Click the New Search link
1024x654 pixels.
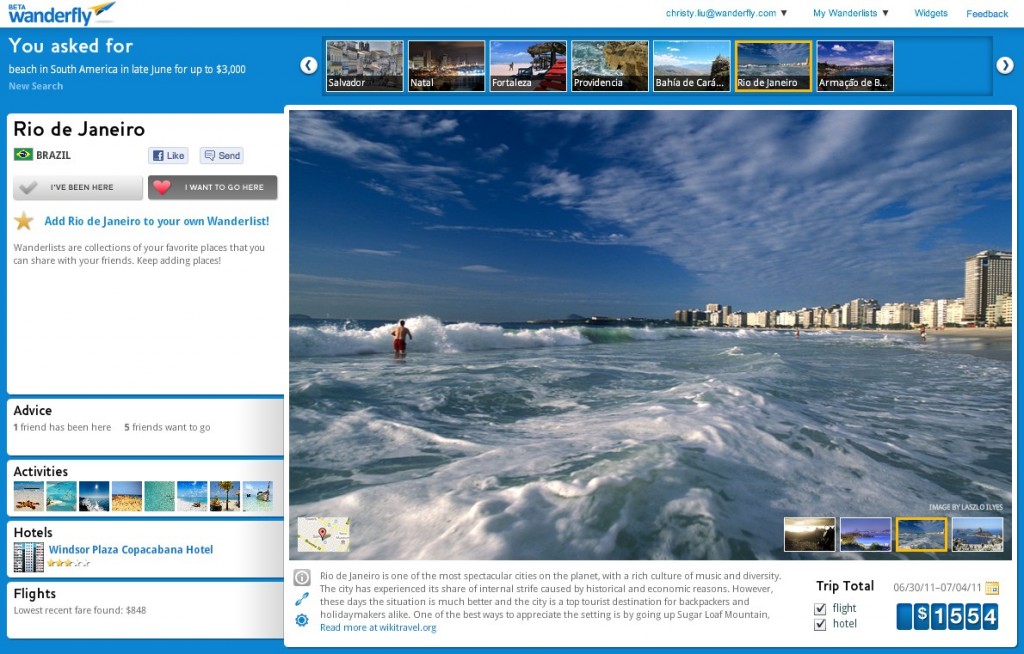36,86
